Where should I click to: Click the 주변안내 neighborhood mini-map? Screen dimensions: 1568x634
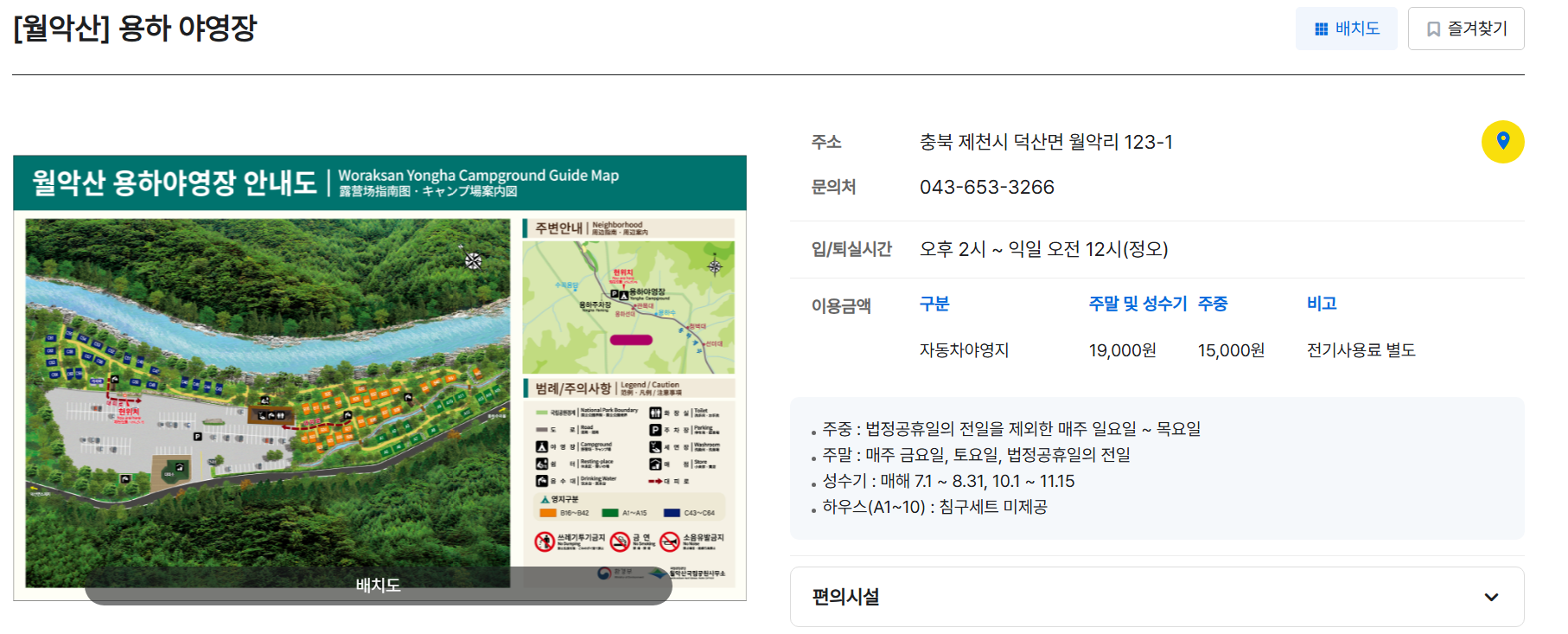[x=628, y=307]
